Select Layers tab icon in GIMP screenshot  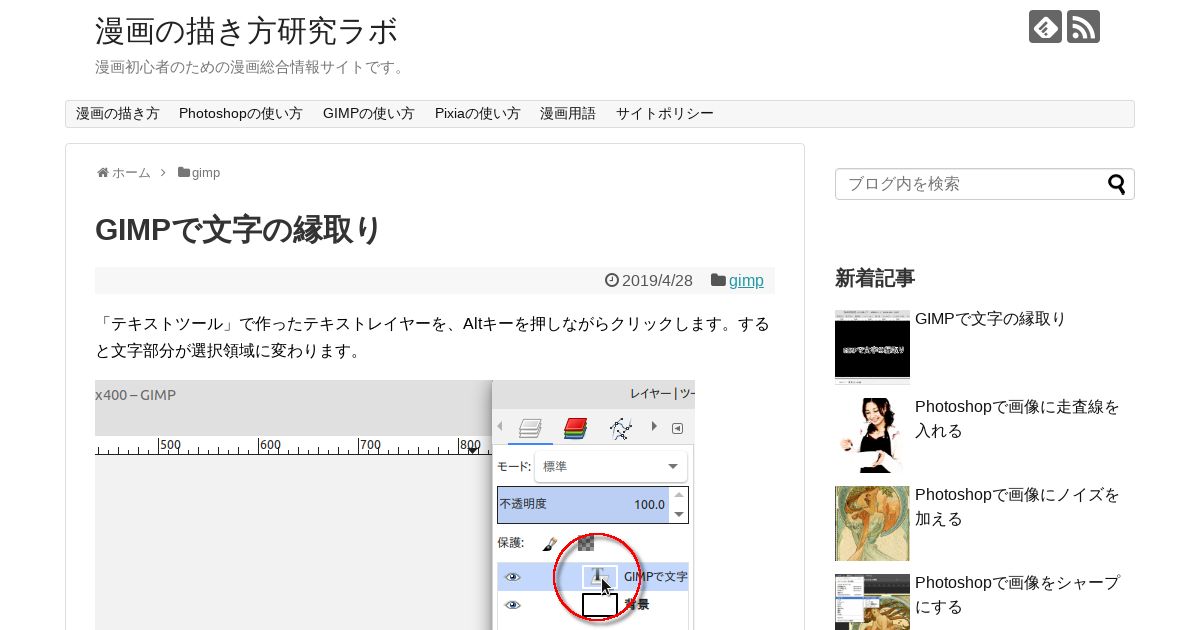(530, 428)
